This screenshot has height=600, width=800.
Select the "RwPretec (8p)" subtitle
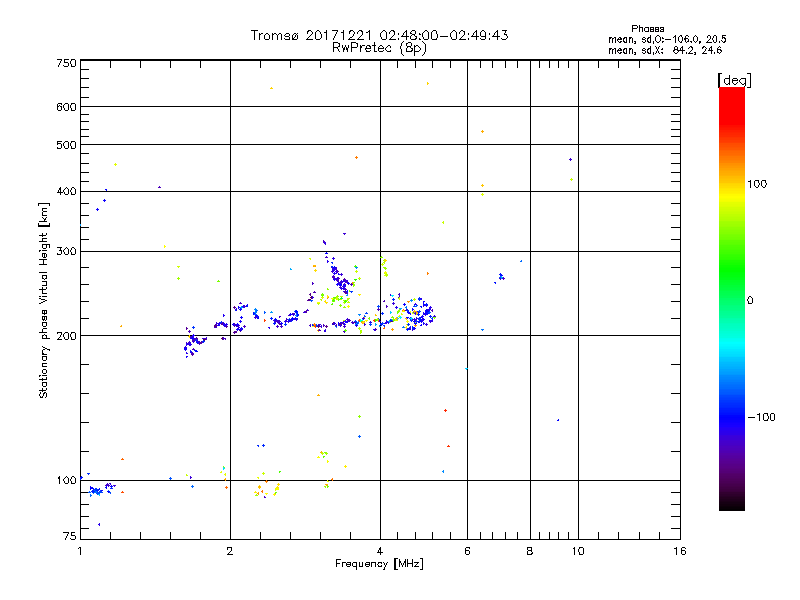click(x=379, y=48)
